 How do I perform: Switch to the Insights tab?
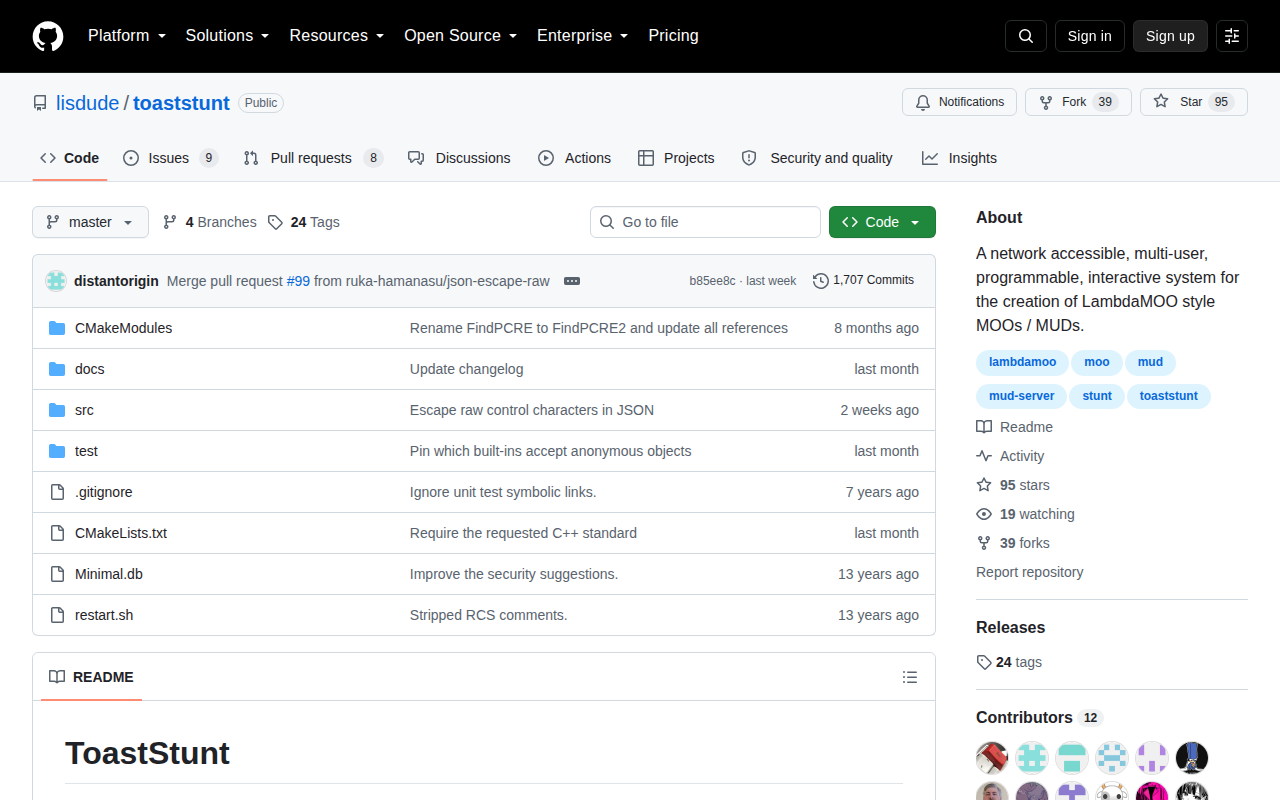(959, 158)
